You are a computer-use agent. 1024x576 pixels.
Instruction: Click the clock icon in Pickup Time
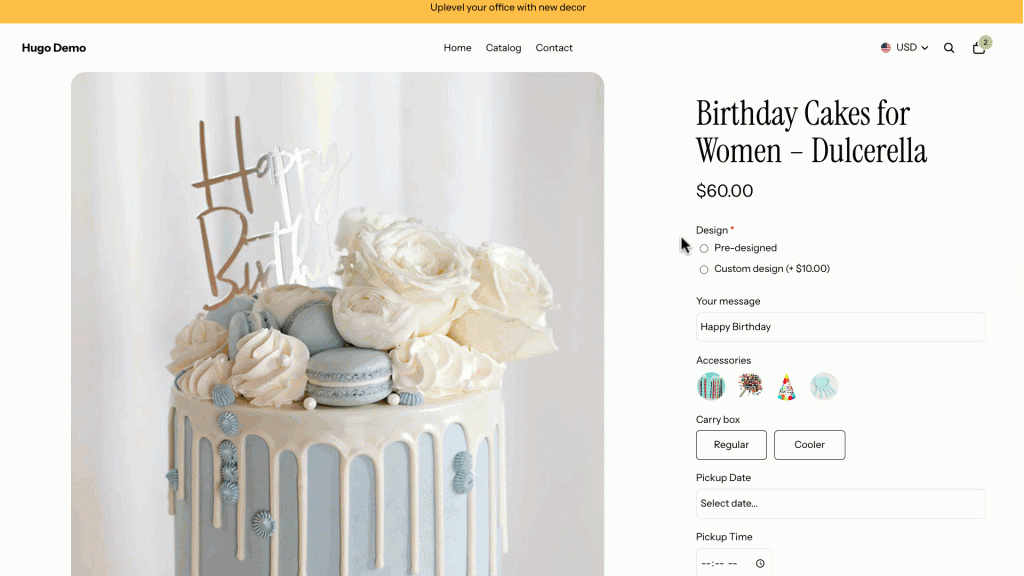pyautogui.click(x=760, y=564)
